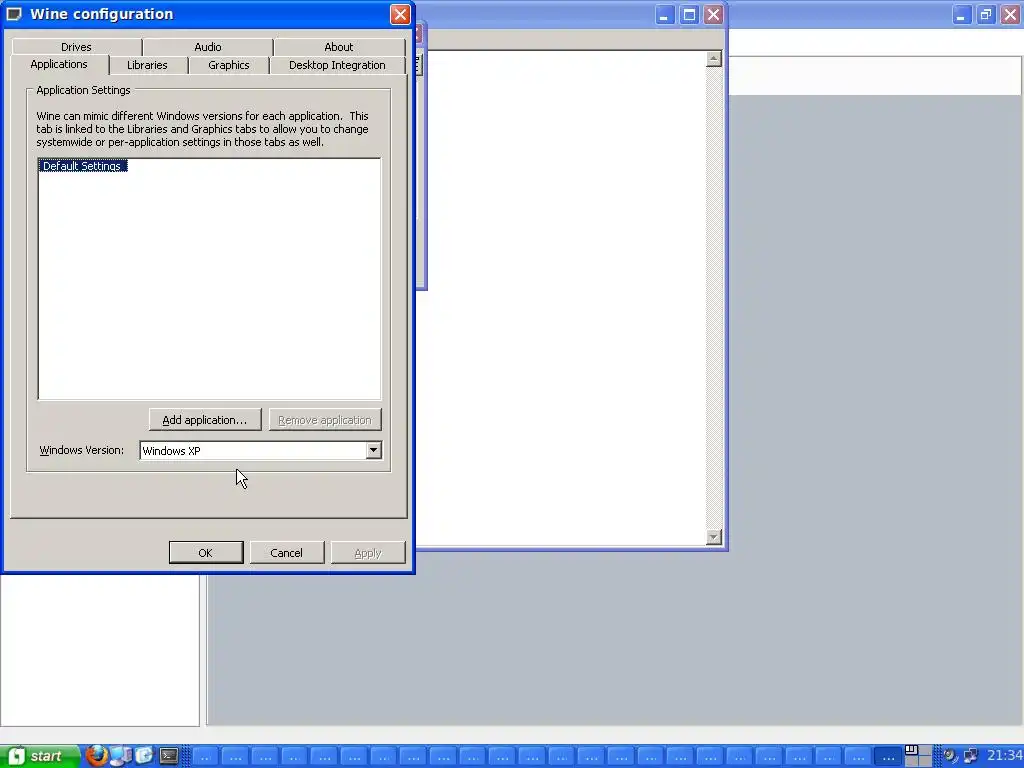Image resolution: width=1024 pixels, height=768 pixels.
Task: Minimize the middle background window
Action: coord(664,14)
